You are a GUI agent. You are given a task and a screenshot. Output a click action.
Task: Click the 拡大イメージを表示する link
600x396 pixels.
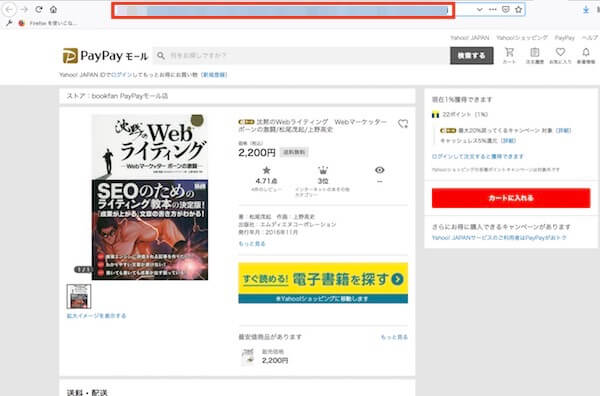tap(96, 316)
